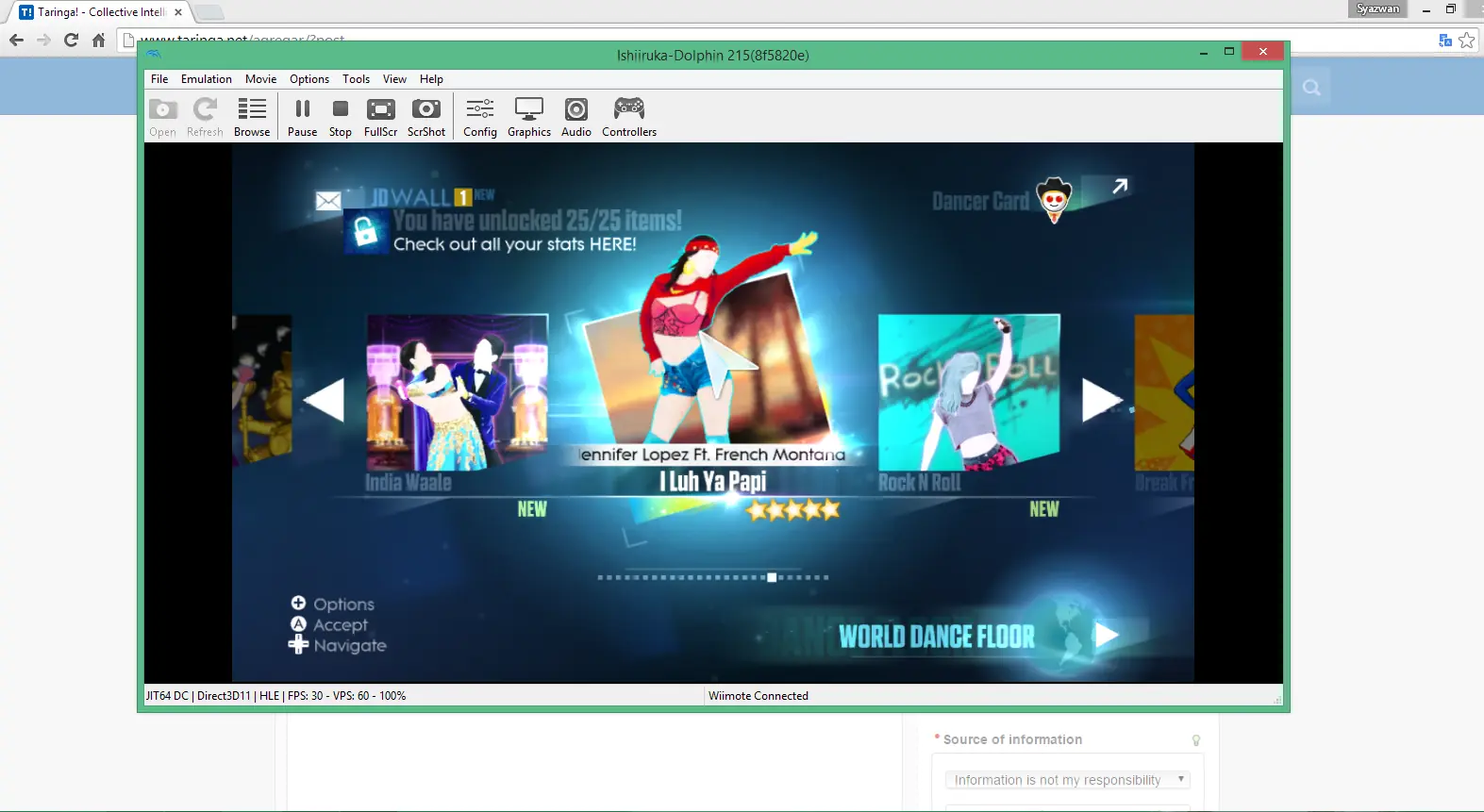Click the Taringa search magnifier icon

pyautogui.click(x=1311, y=88)
